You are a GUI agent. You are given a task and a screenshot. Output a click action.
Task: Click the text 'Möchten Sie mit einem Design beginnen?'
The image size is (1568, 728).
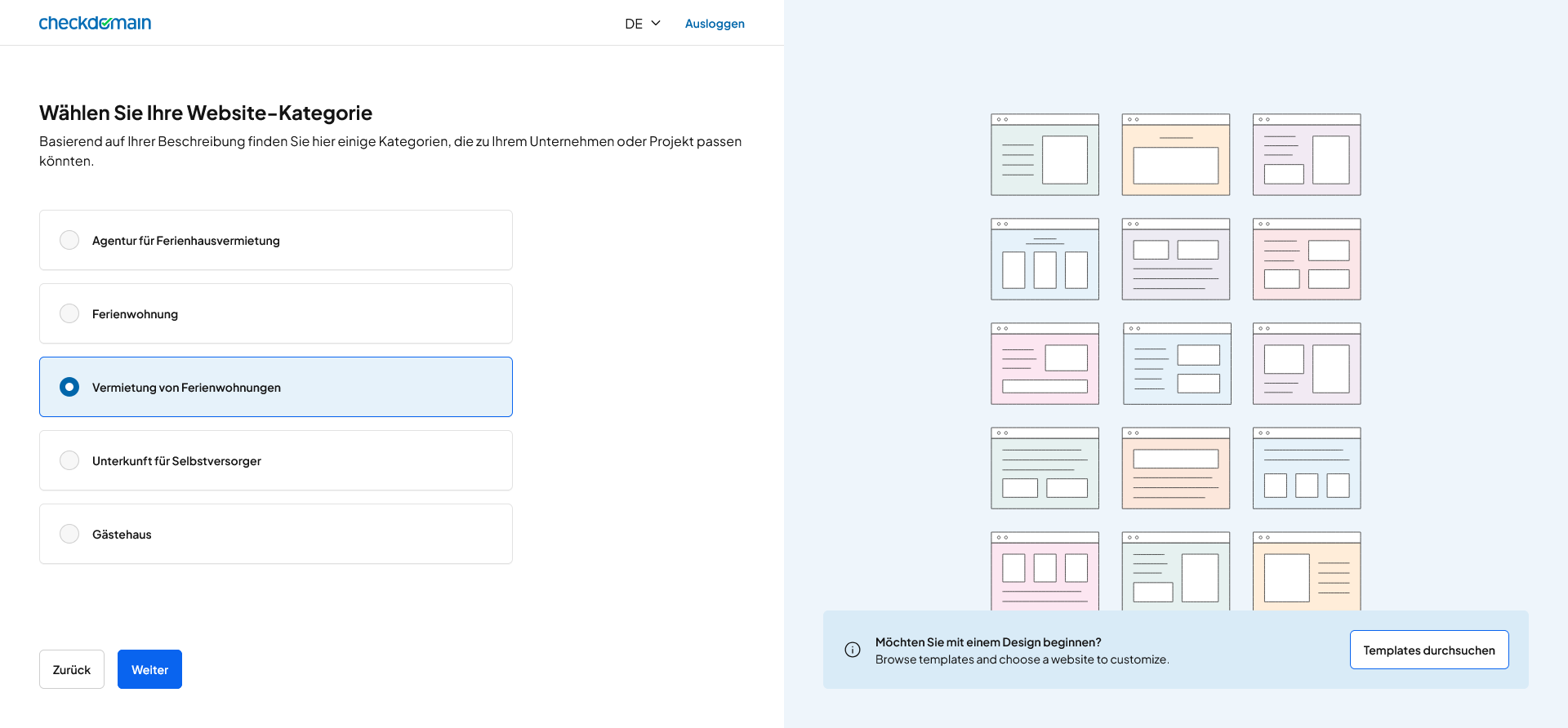coord(988,642)
